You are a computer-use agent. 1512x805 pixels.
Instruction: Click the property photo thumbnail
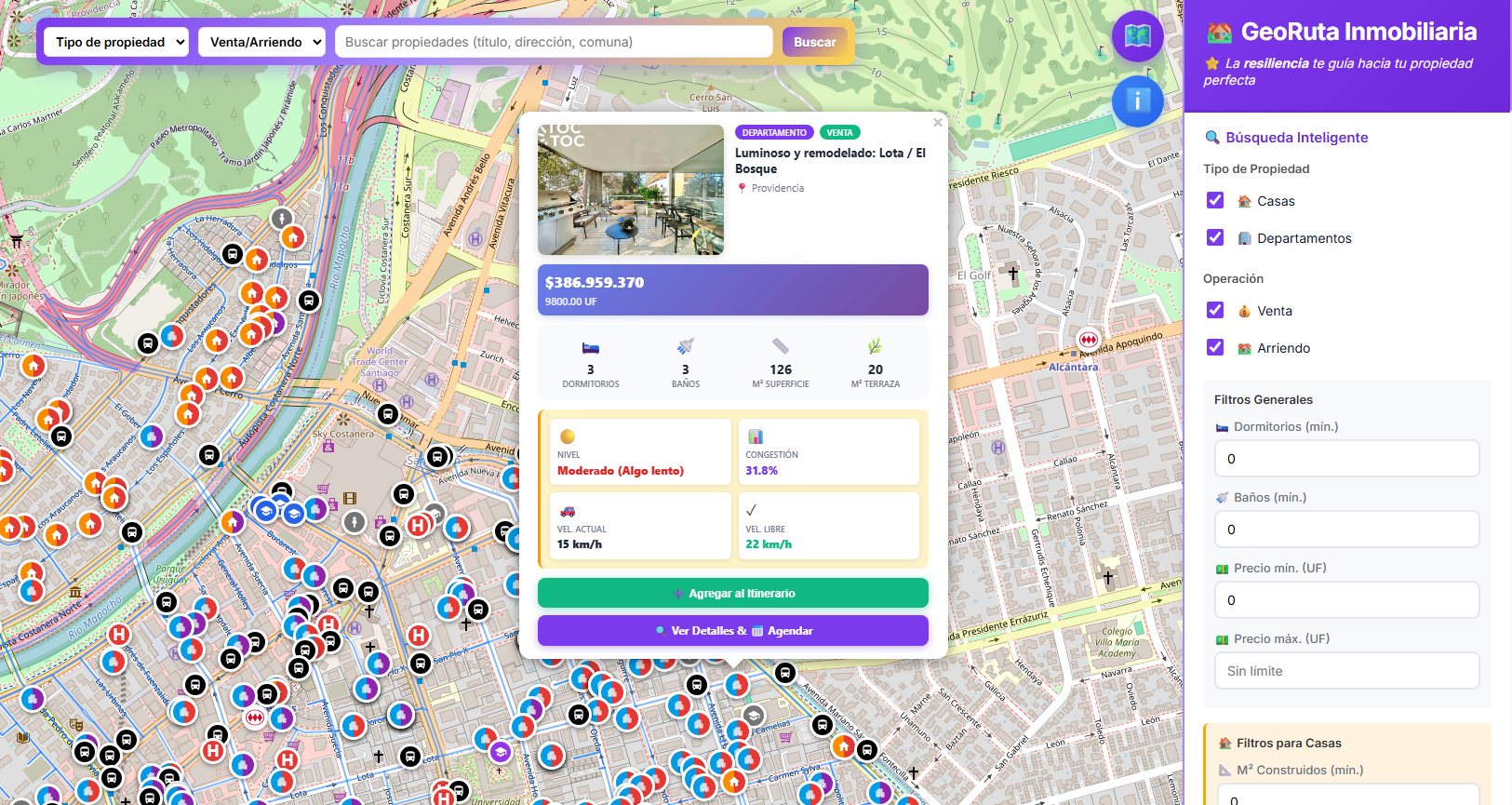[631, 190]
